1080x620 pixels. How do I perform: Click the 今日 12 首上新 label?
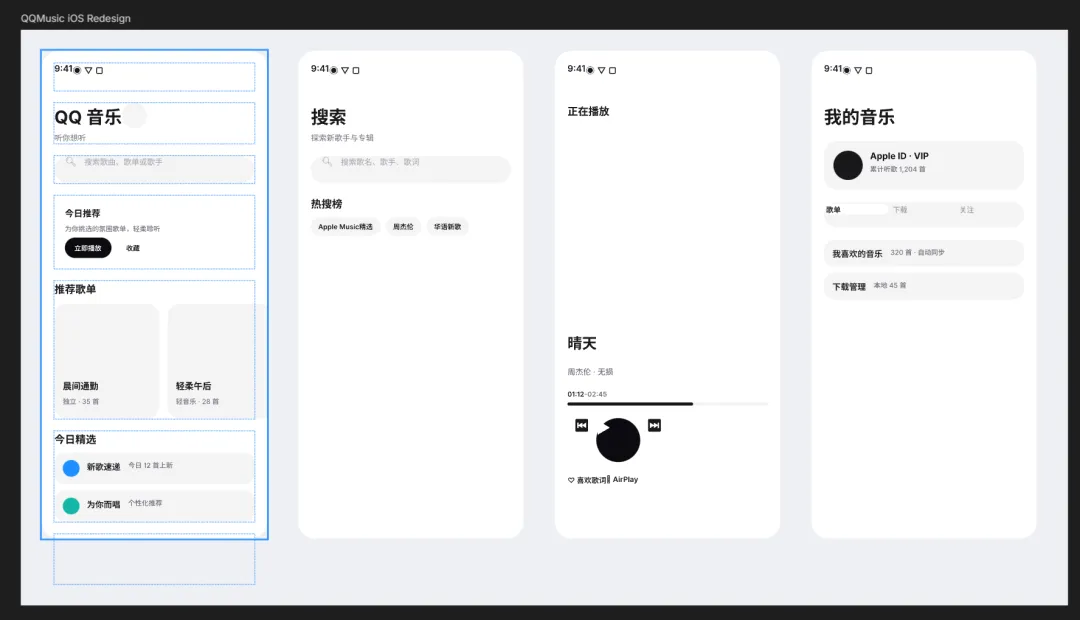pyautogui.click(x=151, y=466)
